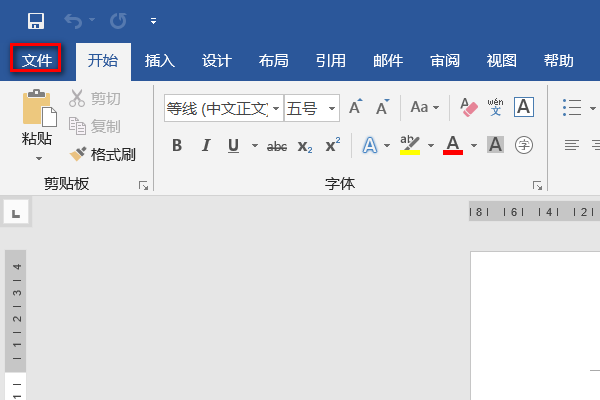This screenshot has height=400, width=600.
Task: Switch to the 视图 (View) tab
Action: (502, 60)
